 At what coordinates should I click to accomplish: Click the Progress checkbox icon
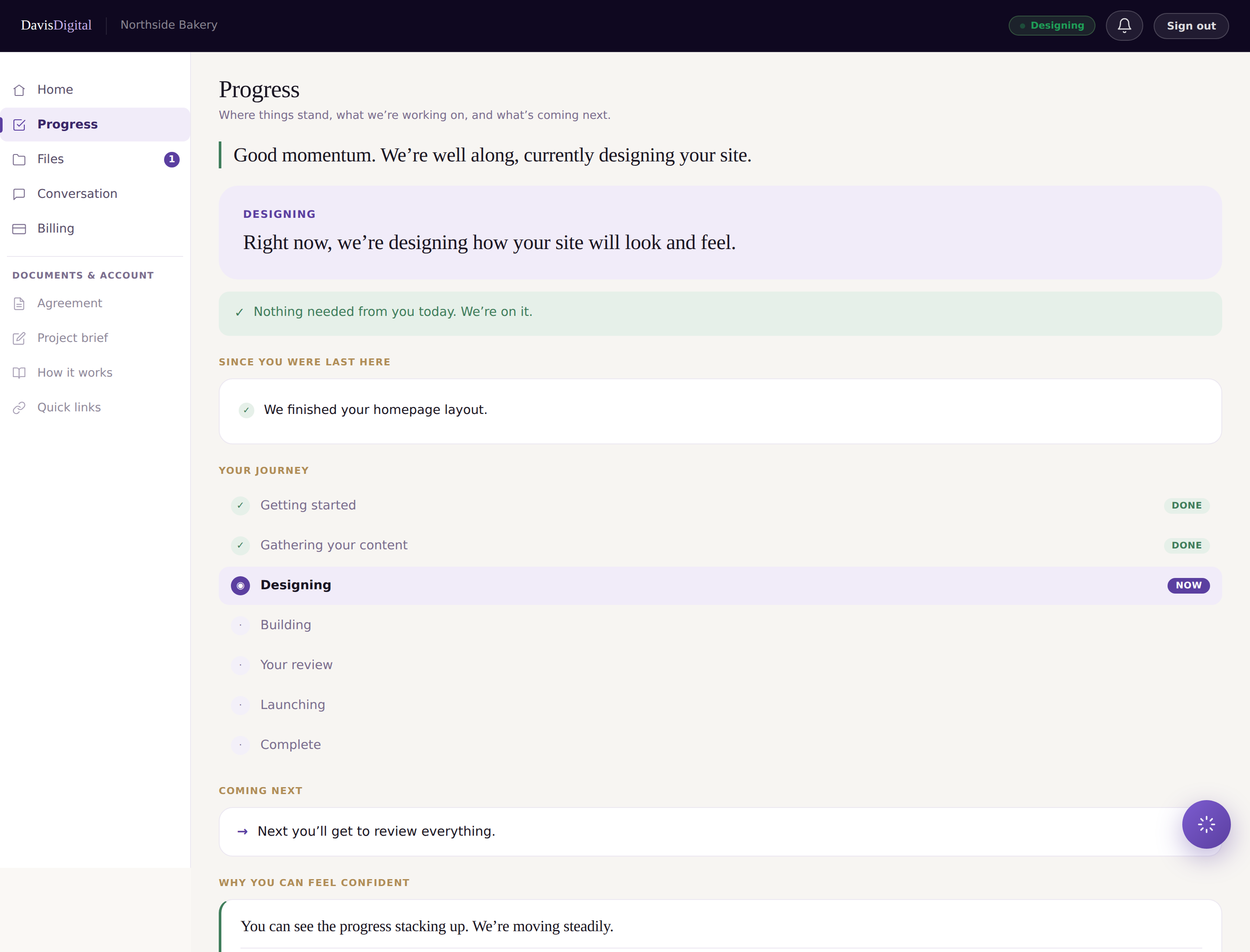pyautogui.click(x=19, y=125)
